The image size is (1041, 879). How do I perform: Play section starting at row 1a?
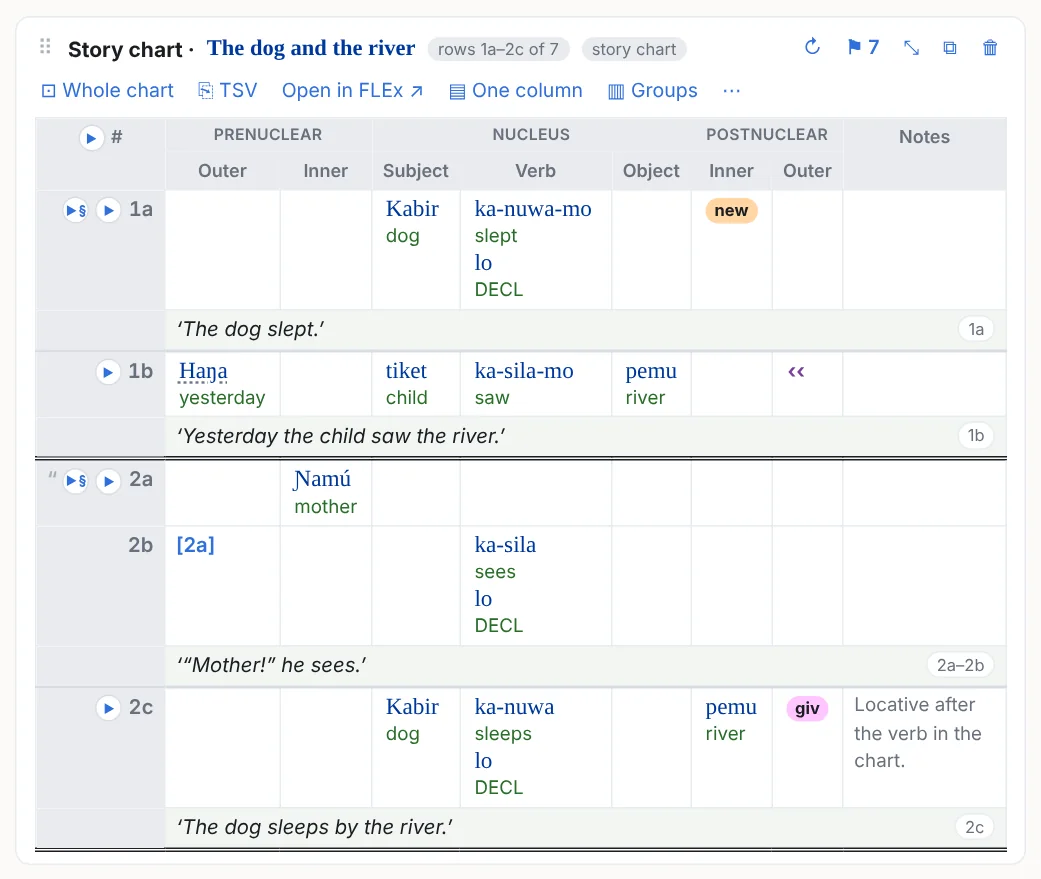click(x=76, y=210)
